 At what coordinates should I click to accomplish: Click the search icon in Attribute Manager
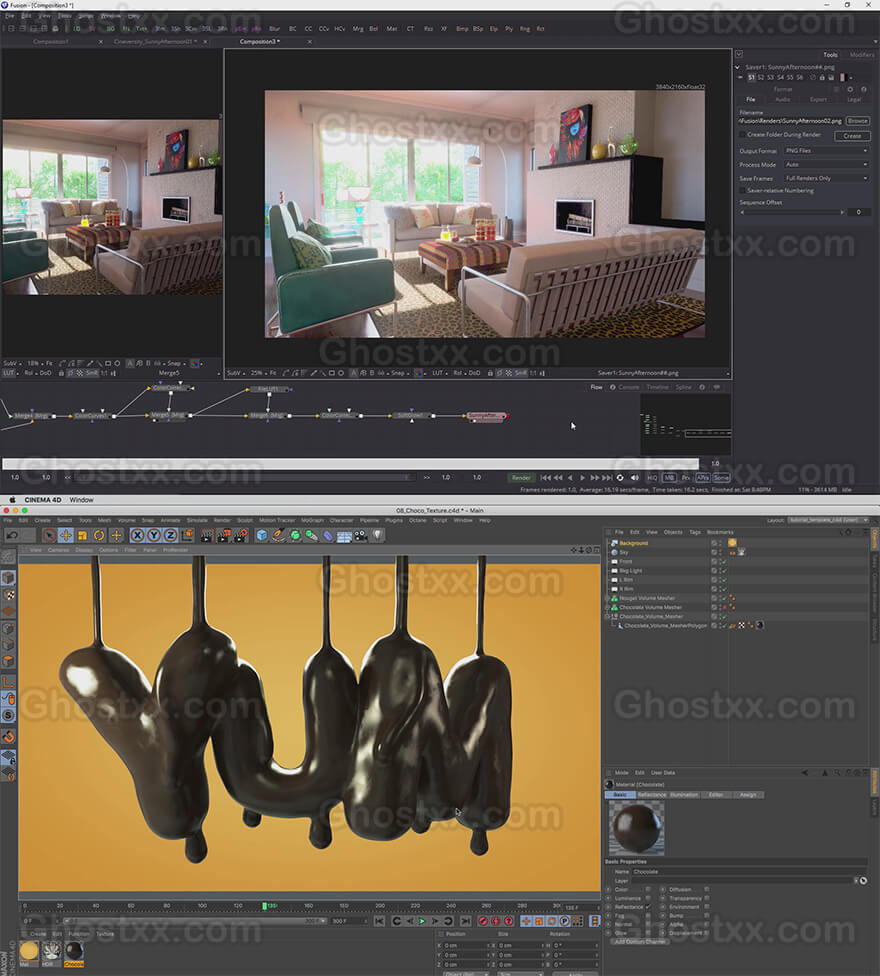coord(836,772)
